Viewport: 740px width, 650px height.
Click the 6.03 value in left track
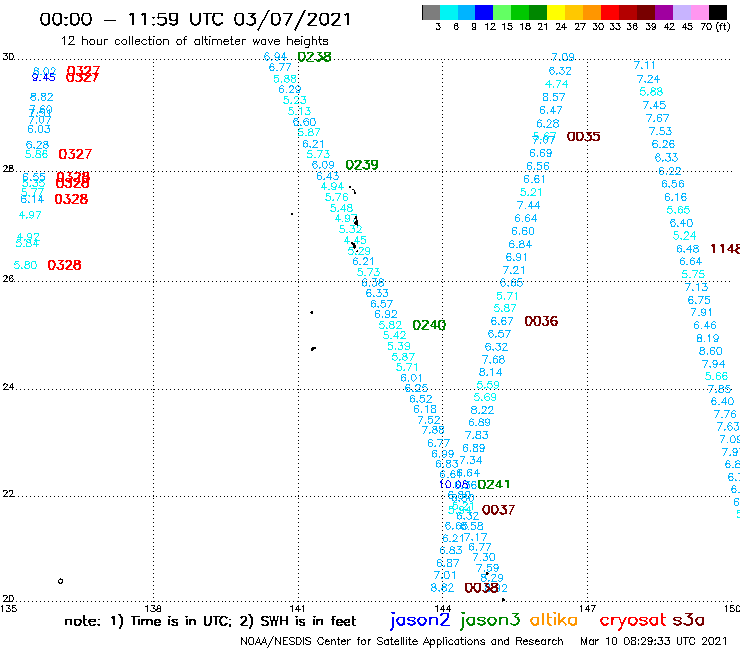(39, 129)
